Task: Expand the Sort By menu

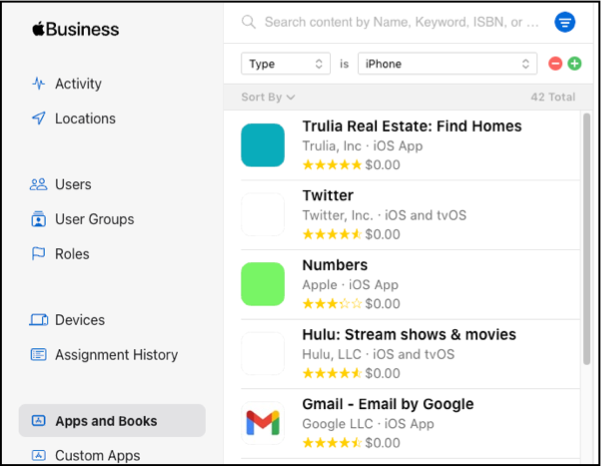Action: pos(268,97)
